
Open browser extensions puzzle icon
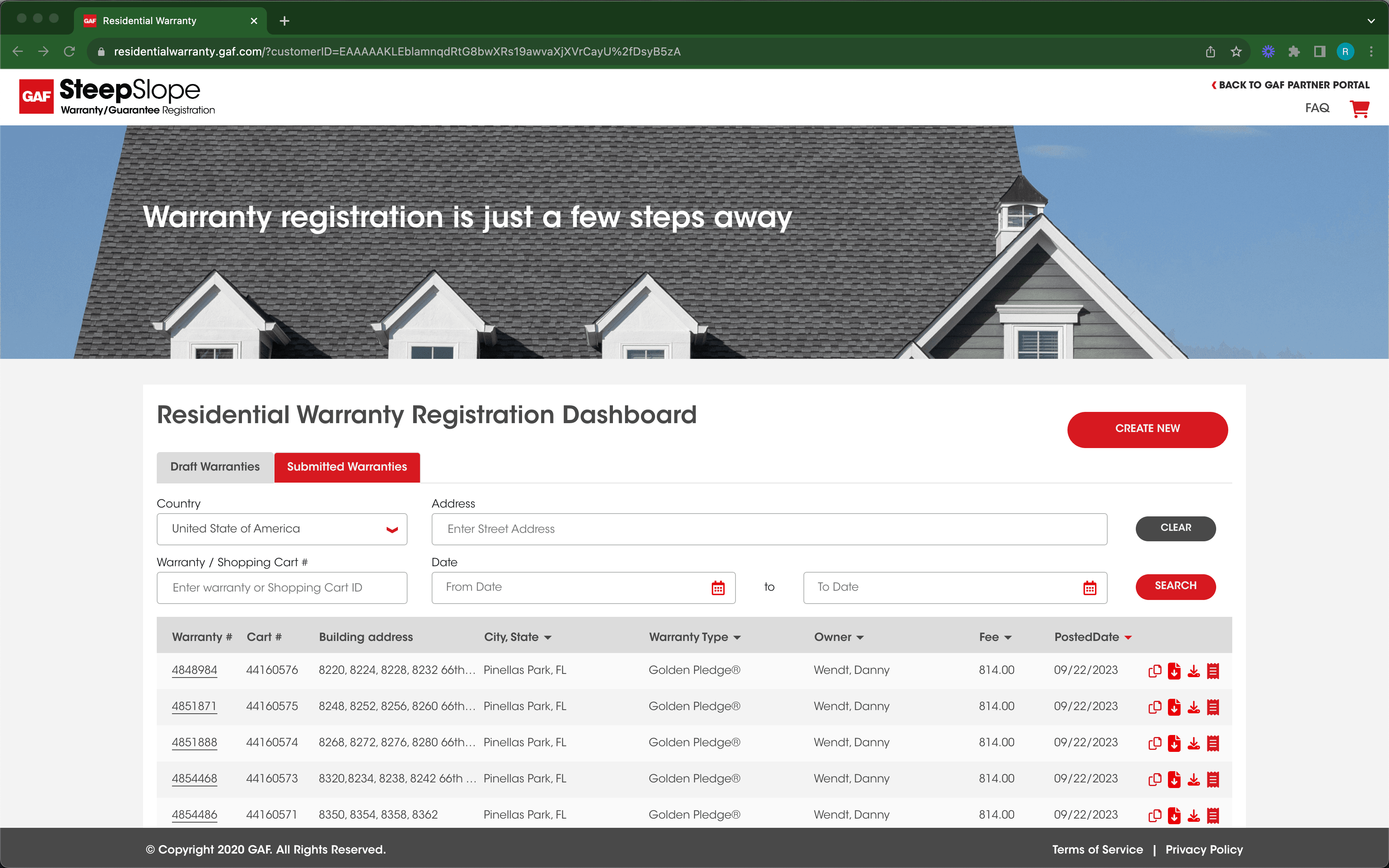point(1294,52)
